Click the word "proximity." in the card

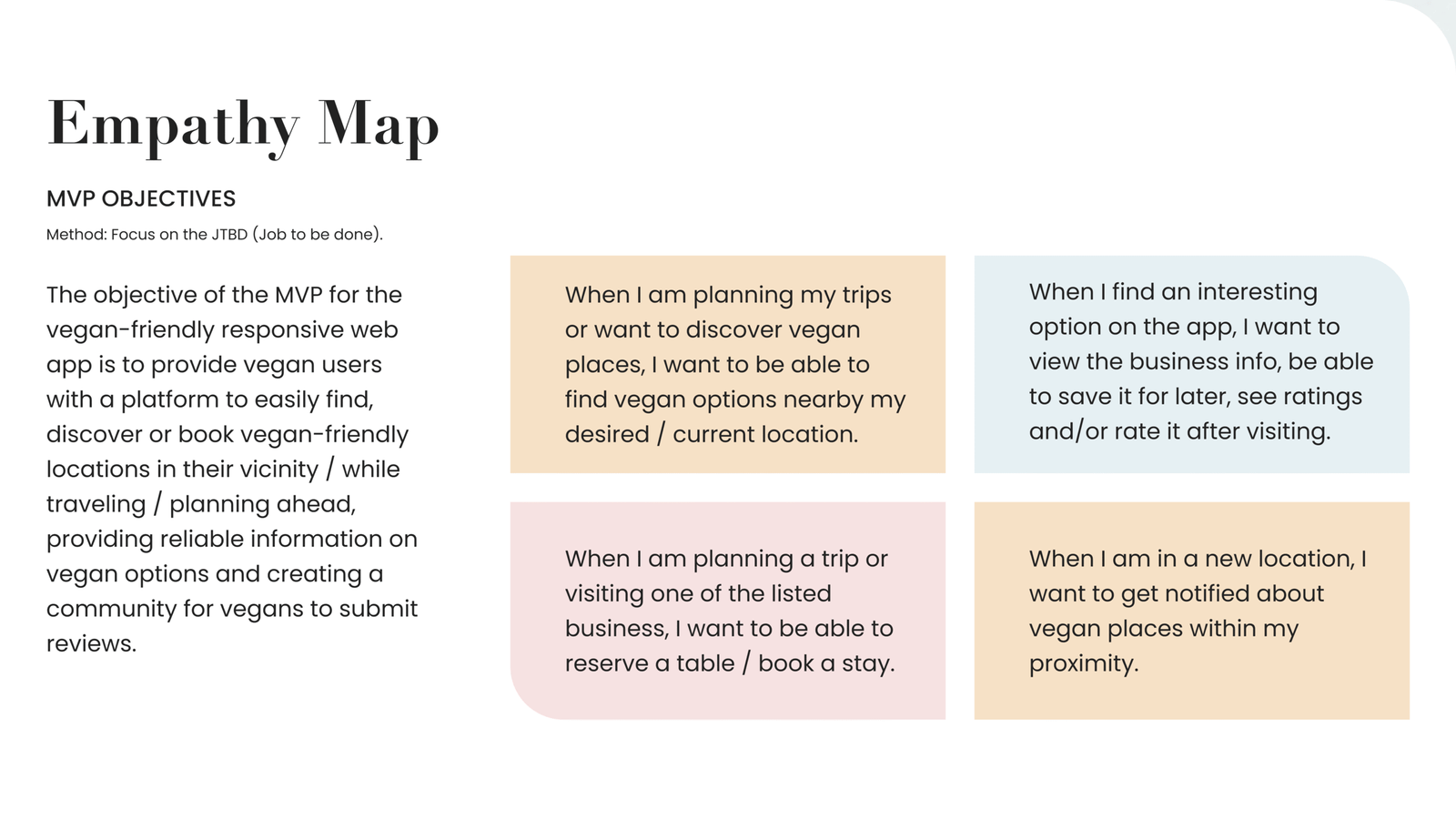[1084, 663]
